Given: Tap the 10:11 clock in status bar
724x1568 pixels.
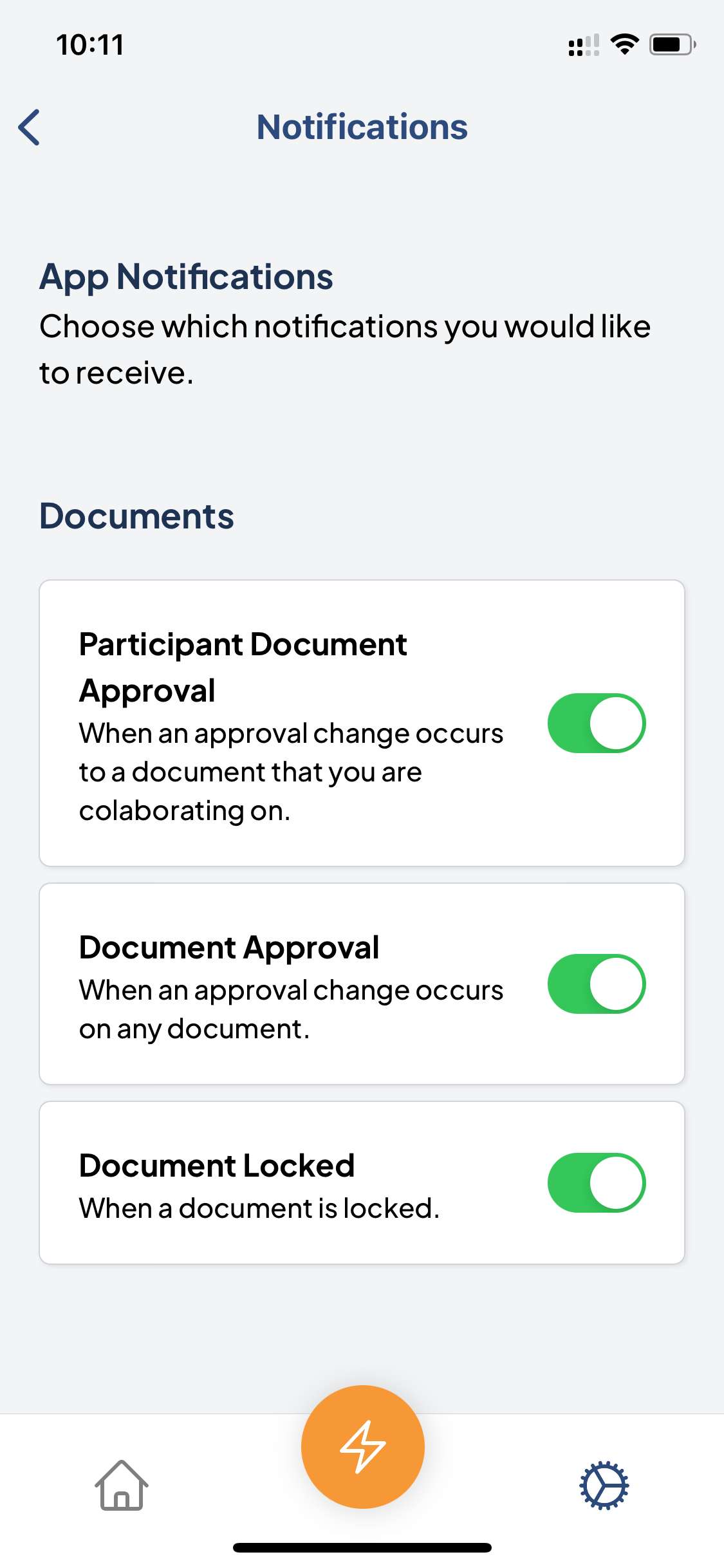Looking at the screenshot, I should pos(90,45).
